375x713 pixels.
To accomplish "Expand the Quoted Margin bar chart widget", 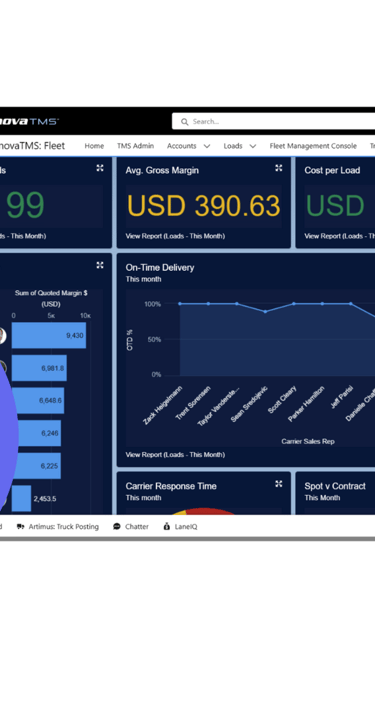I will click(100, 265).
